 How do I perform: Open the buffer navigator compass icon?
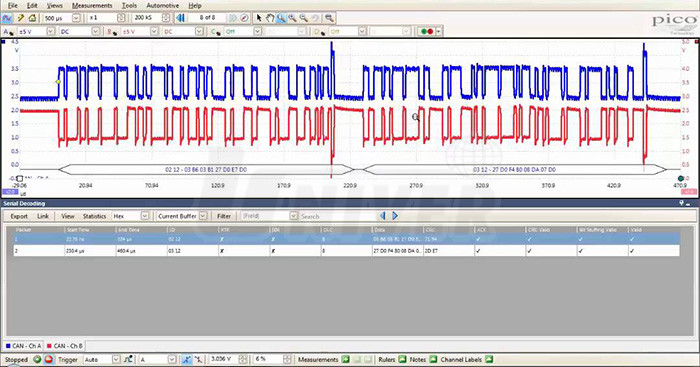click(244, 18)
